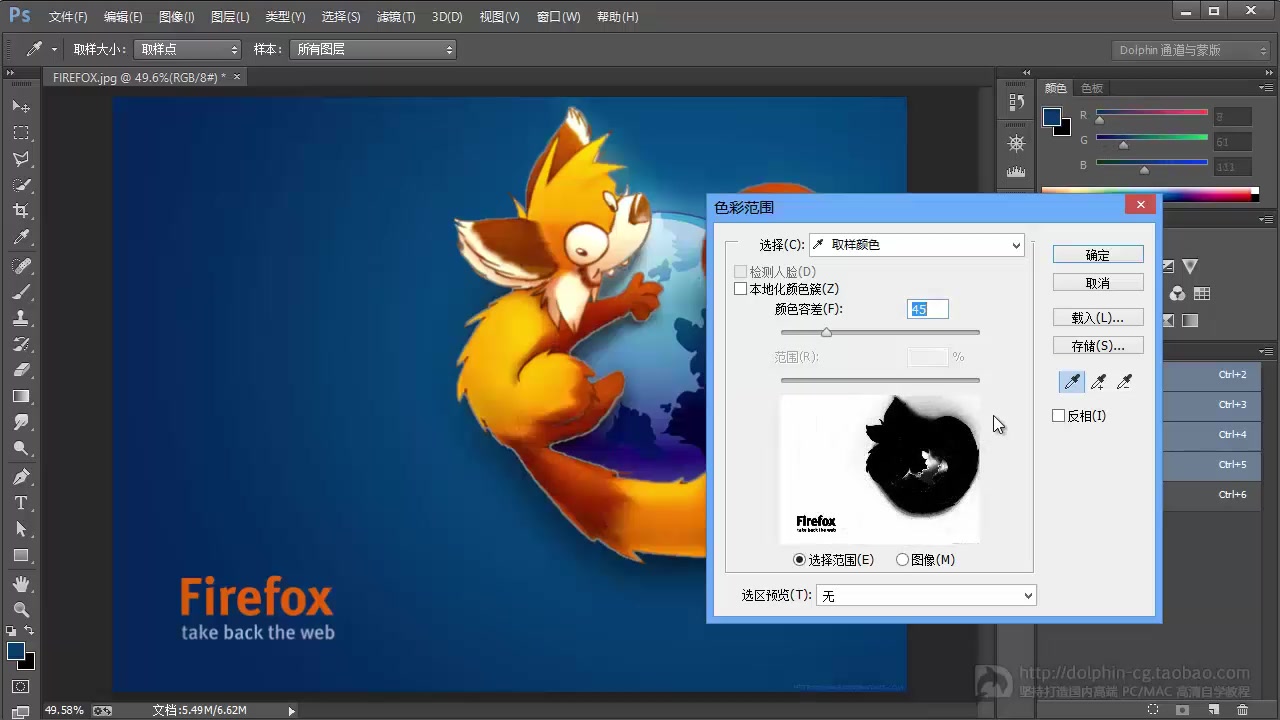Open the Channels panel flyout menu

(x=1268, y=352)
